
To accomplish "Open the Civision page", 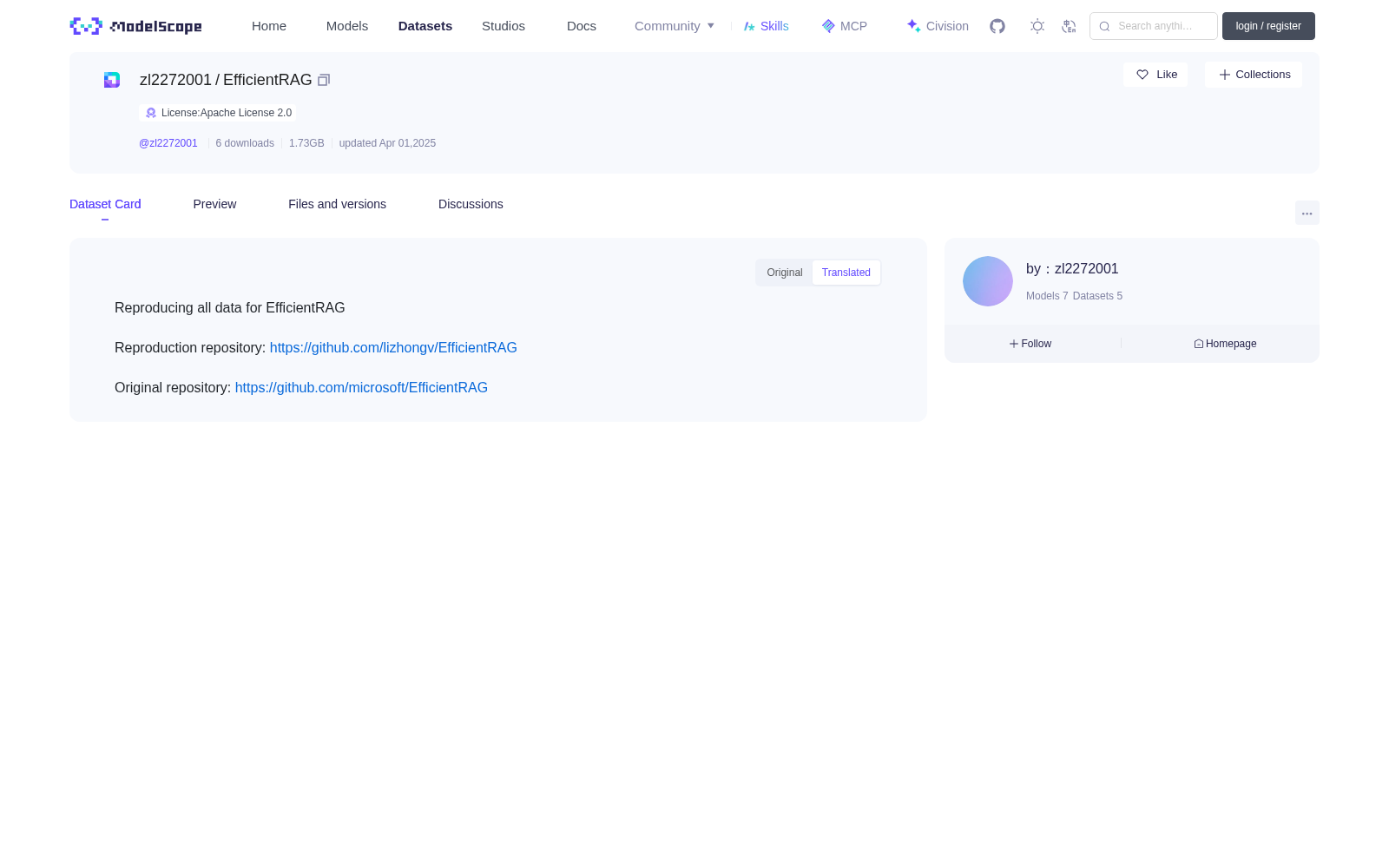I will click(938, 26).
